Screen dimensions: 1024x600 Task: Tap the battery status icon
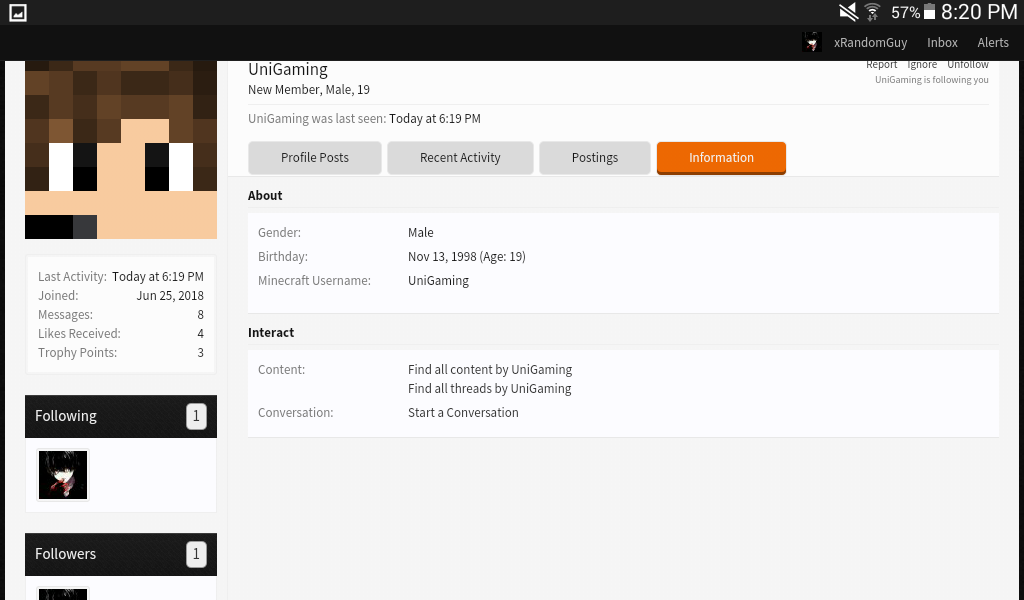929,12
